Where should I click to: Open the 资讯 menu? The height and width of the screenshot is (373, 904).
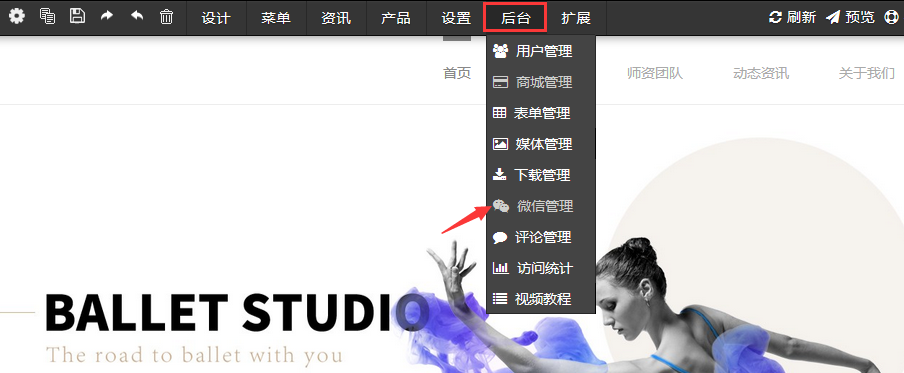pos(336,18)
